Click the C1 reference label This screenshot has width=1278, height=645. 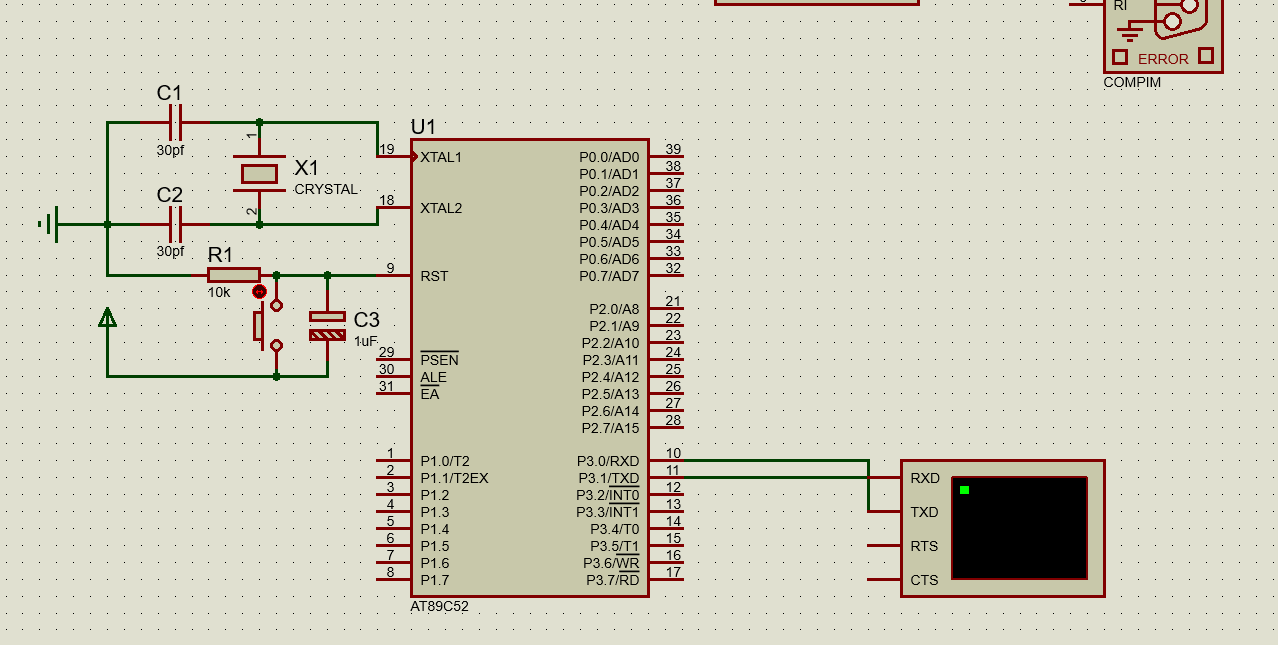click(169, 93)
